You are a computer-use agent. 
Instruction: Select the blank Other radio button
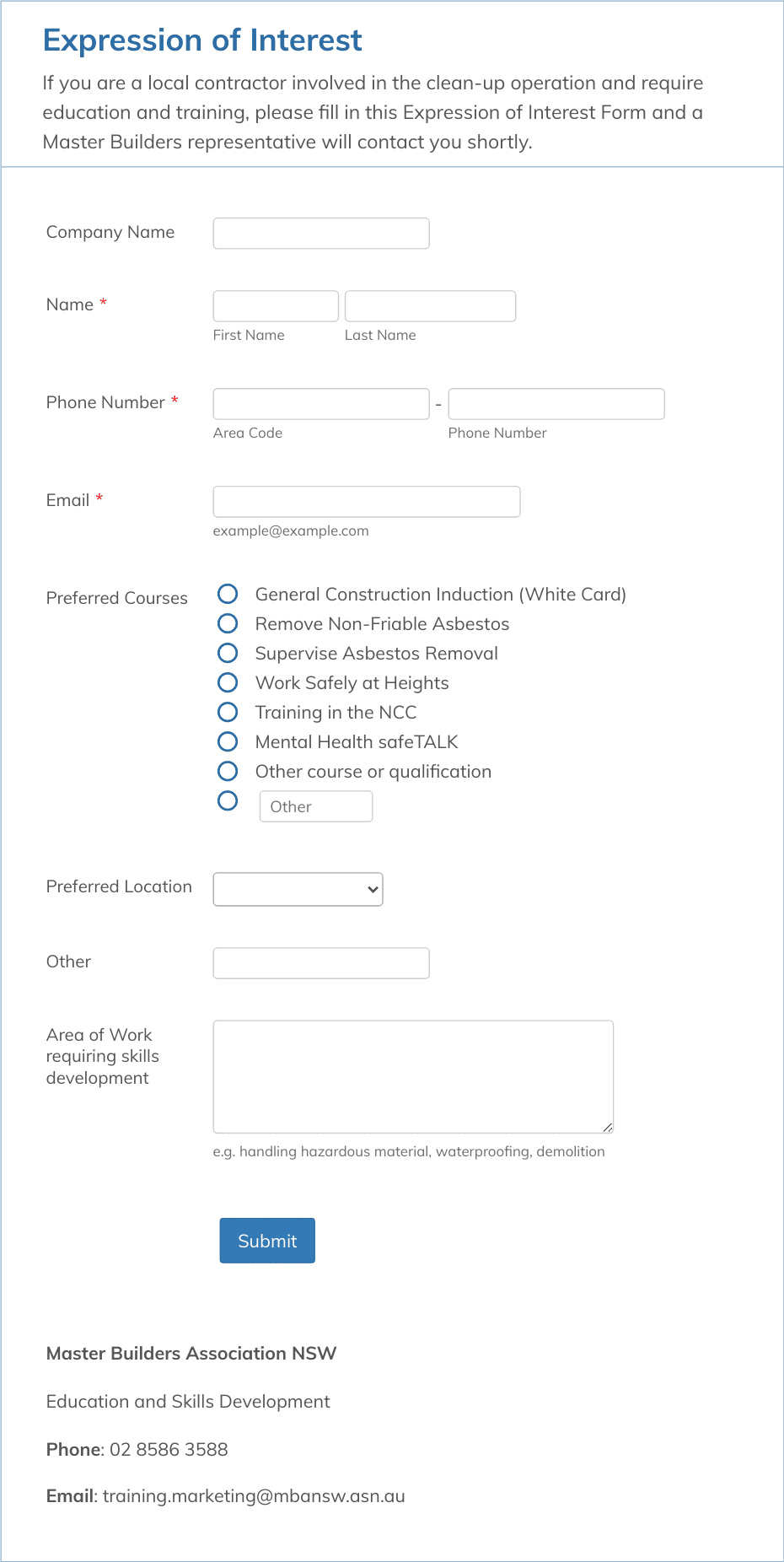pyautogui.click(x=228, y=800)
